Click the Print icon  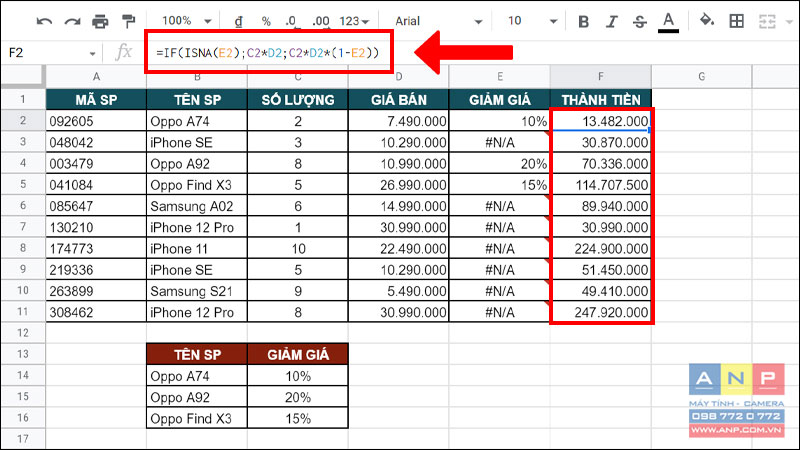coord(100,21)
